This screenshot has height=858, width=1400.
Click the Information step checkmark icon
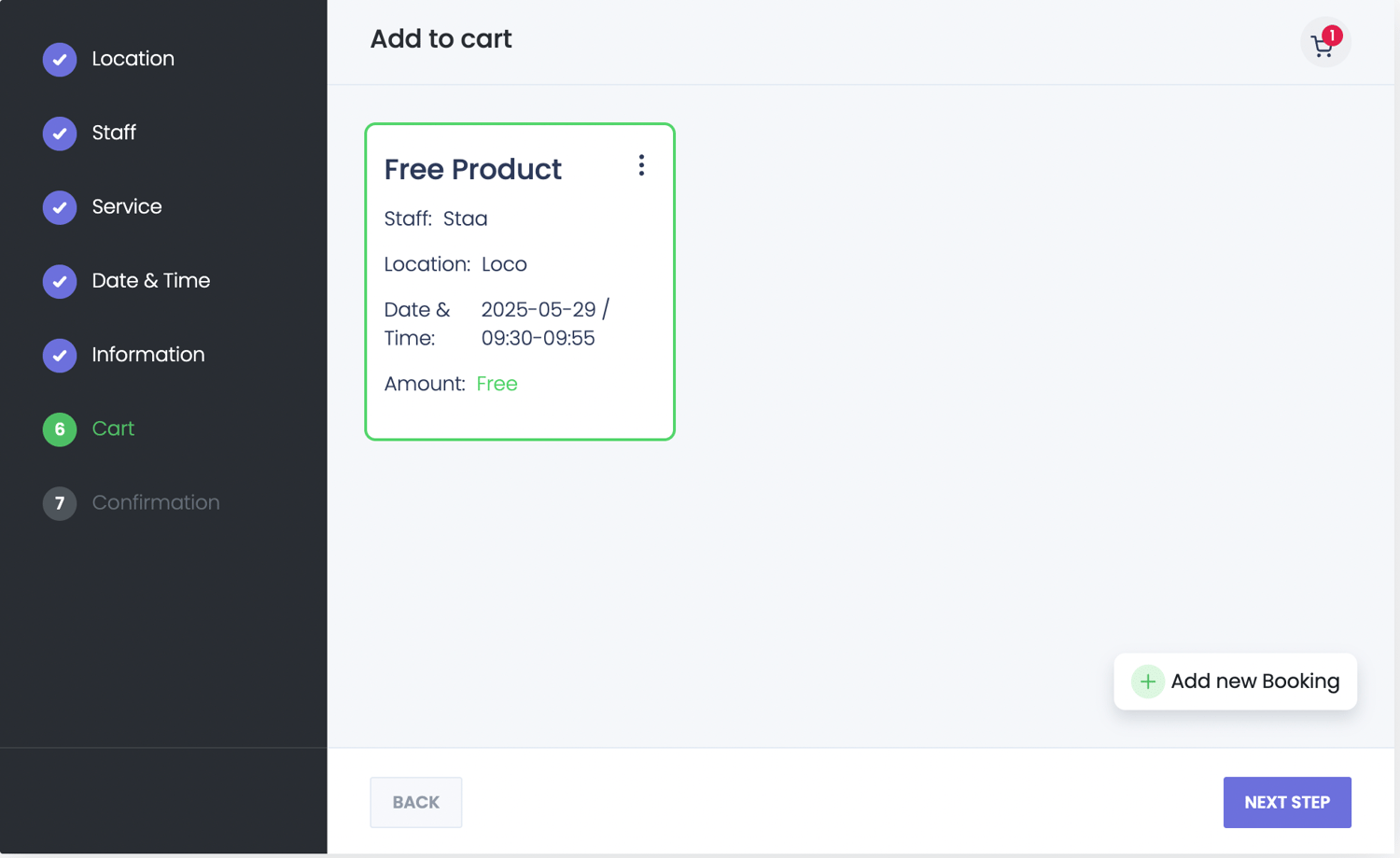coord(60,355)
